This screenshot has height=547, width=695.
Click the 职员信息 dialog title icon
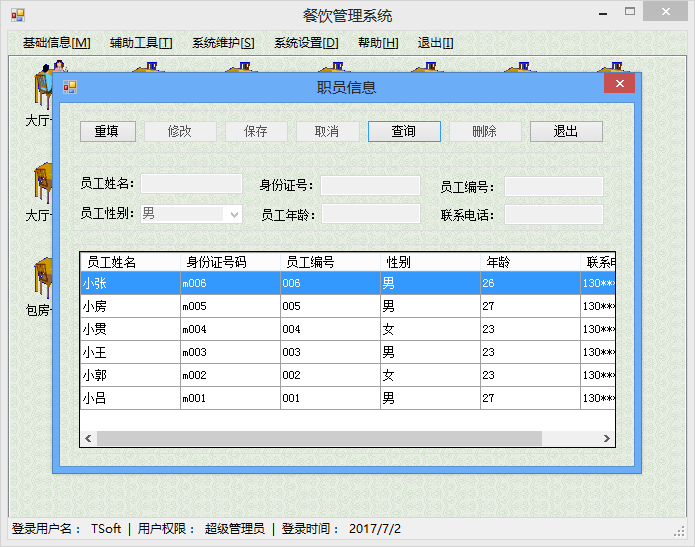click(x=70, y=87)
